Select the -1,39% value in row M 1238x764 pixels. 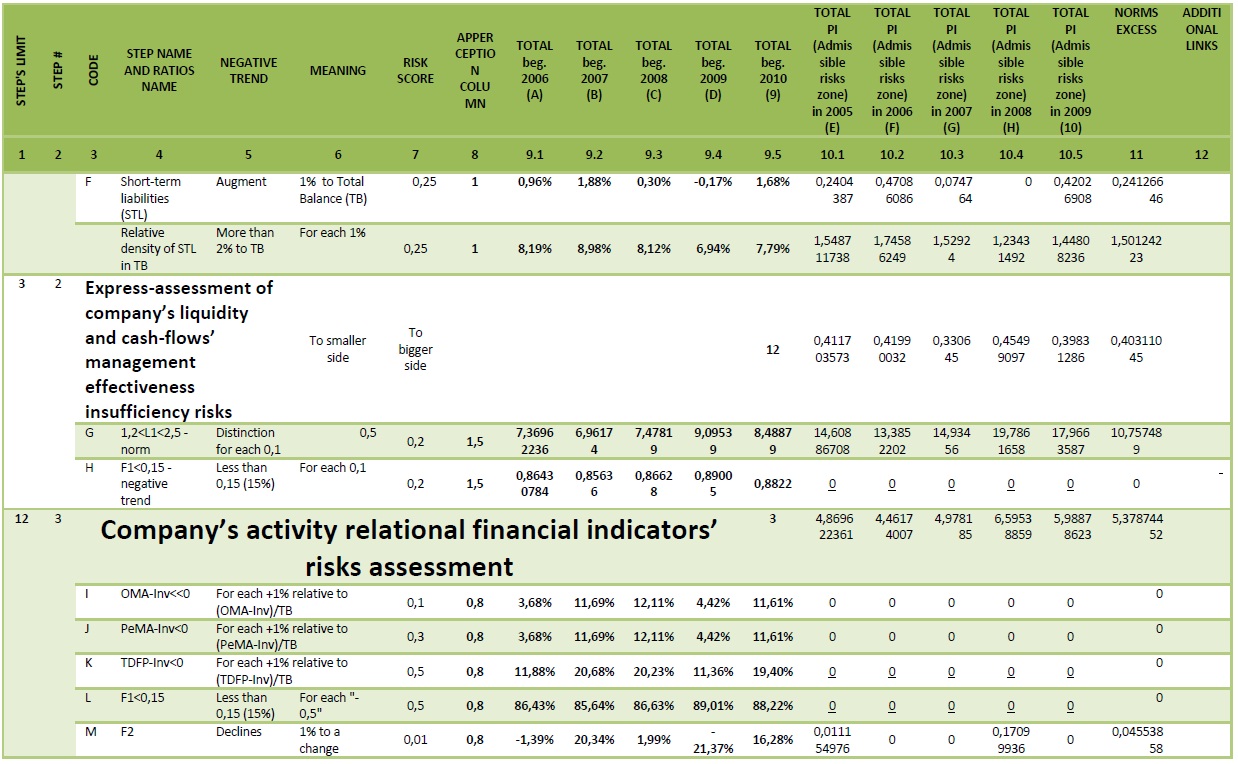click(535, 739)
